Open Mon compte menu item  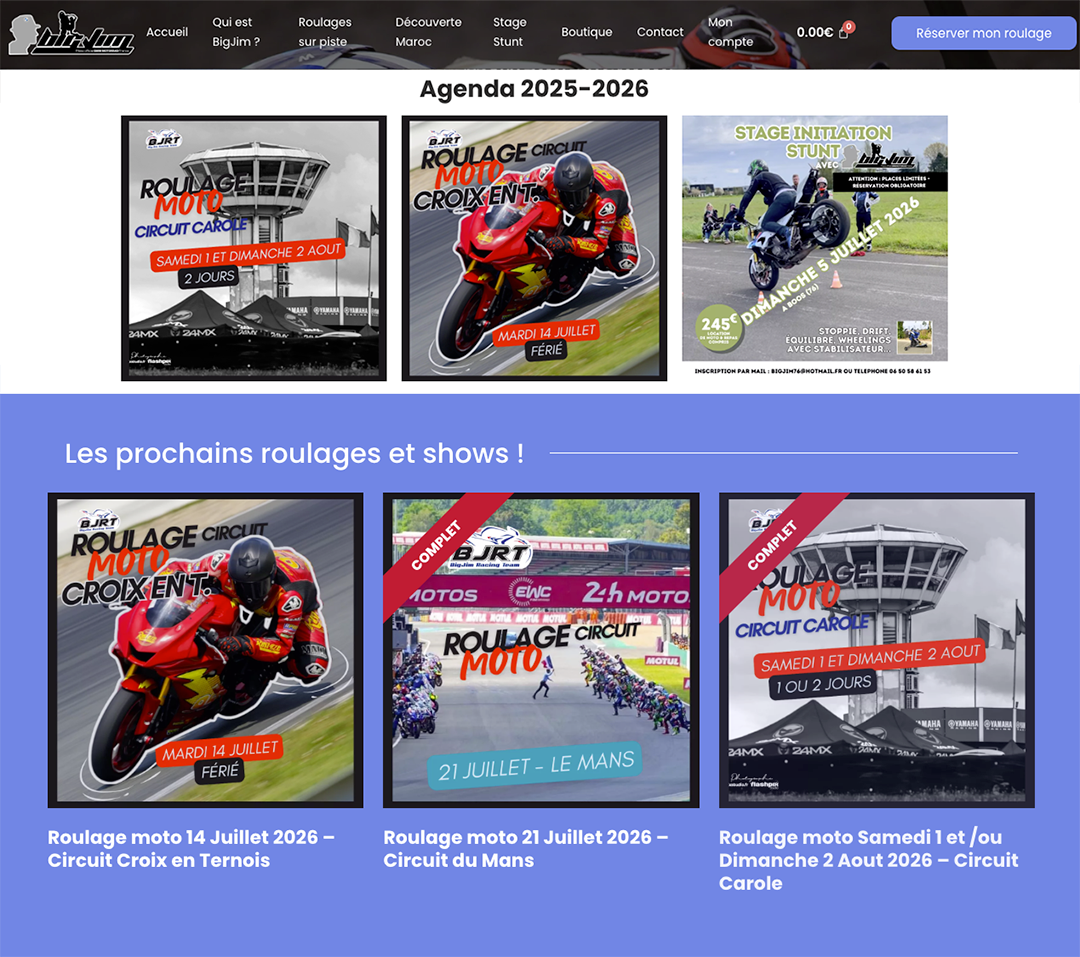click(730, 32)
